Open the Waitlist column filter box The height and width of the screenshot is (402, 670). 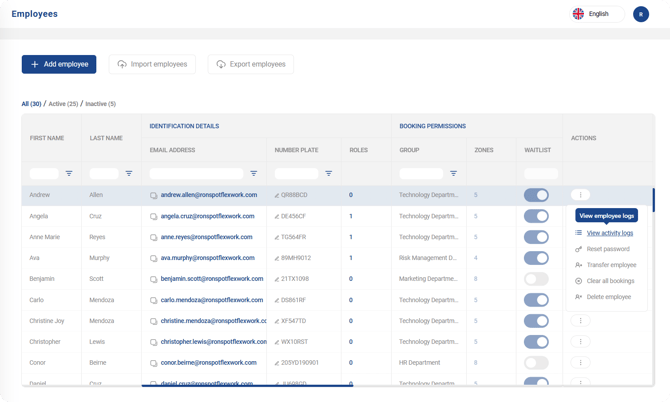(541, 173)
